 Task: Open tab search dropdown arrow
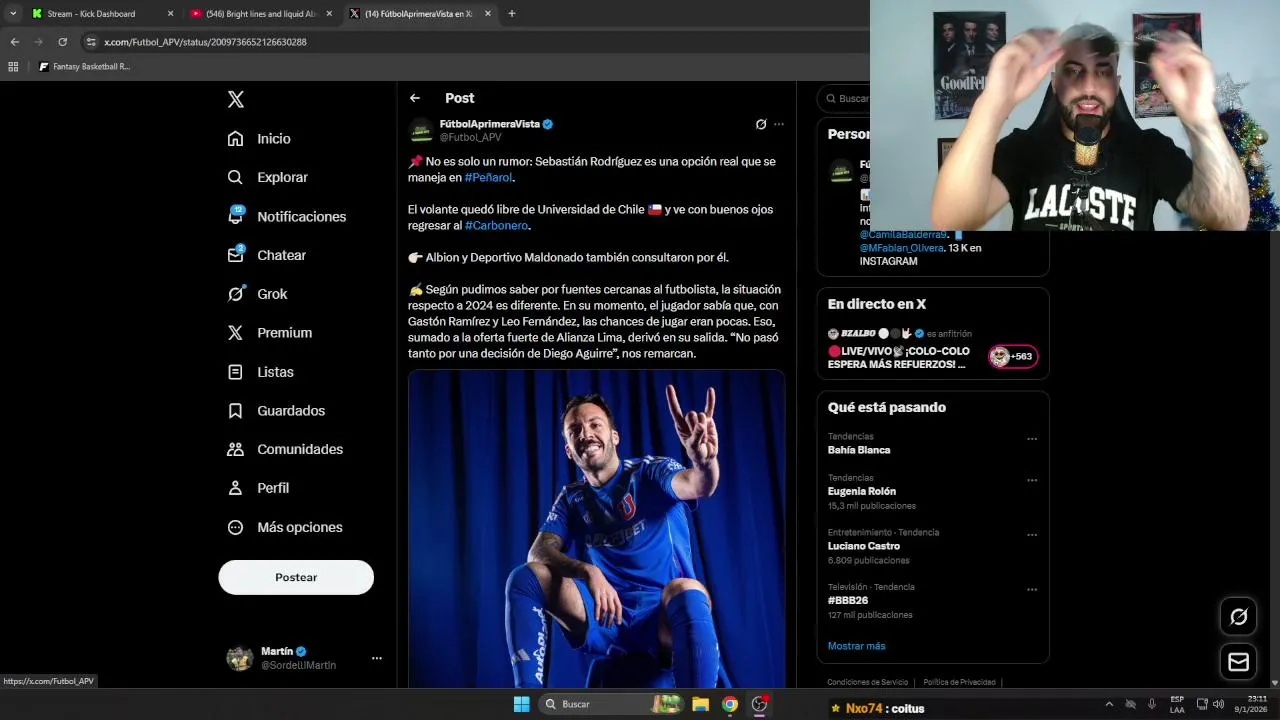click(x=13, y=14)
